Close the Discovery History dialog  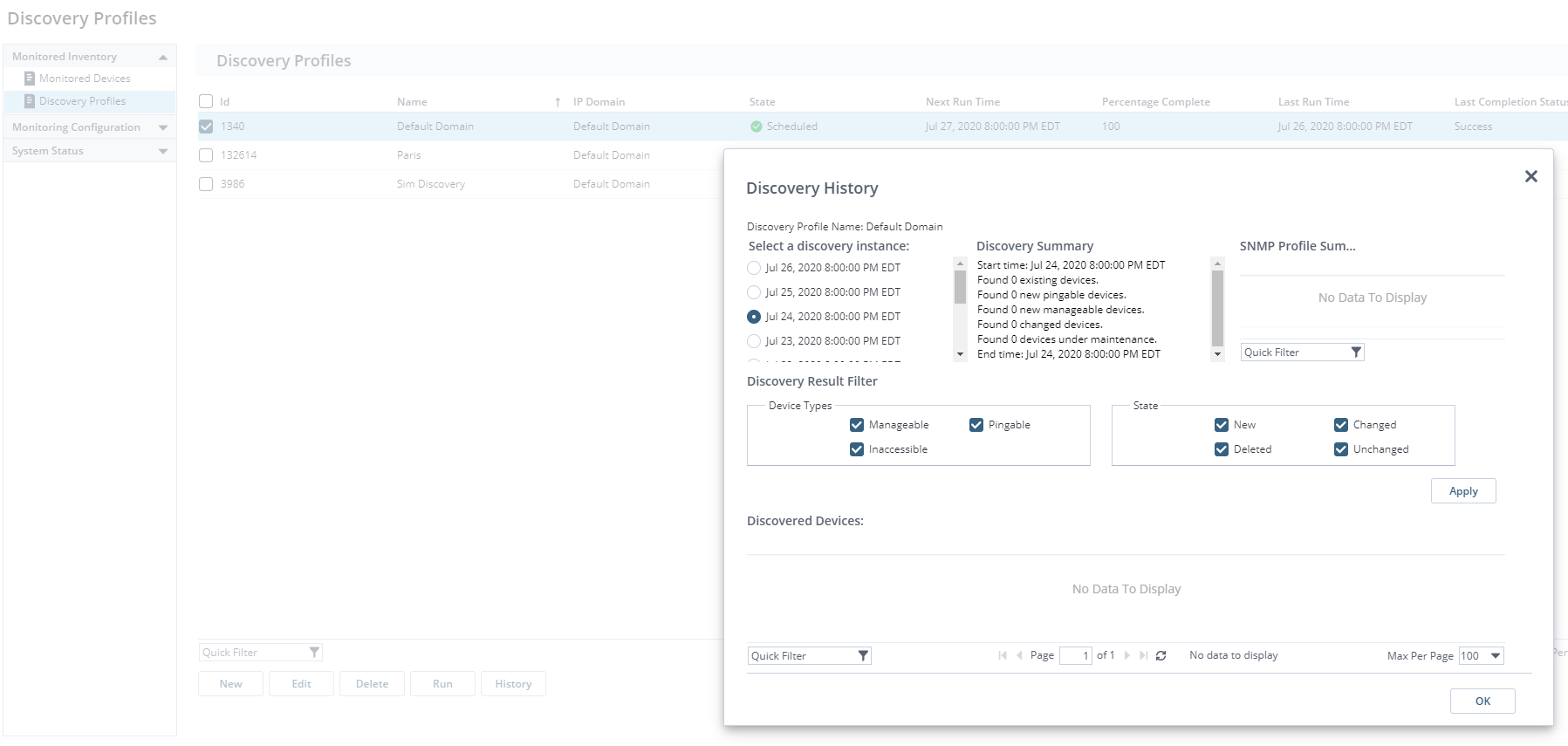point(1530,176)
